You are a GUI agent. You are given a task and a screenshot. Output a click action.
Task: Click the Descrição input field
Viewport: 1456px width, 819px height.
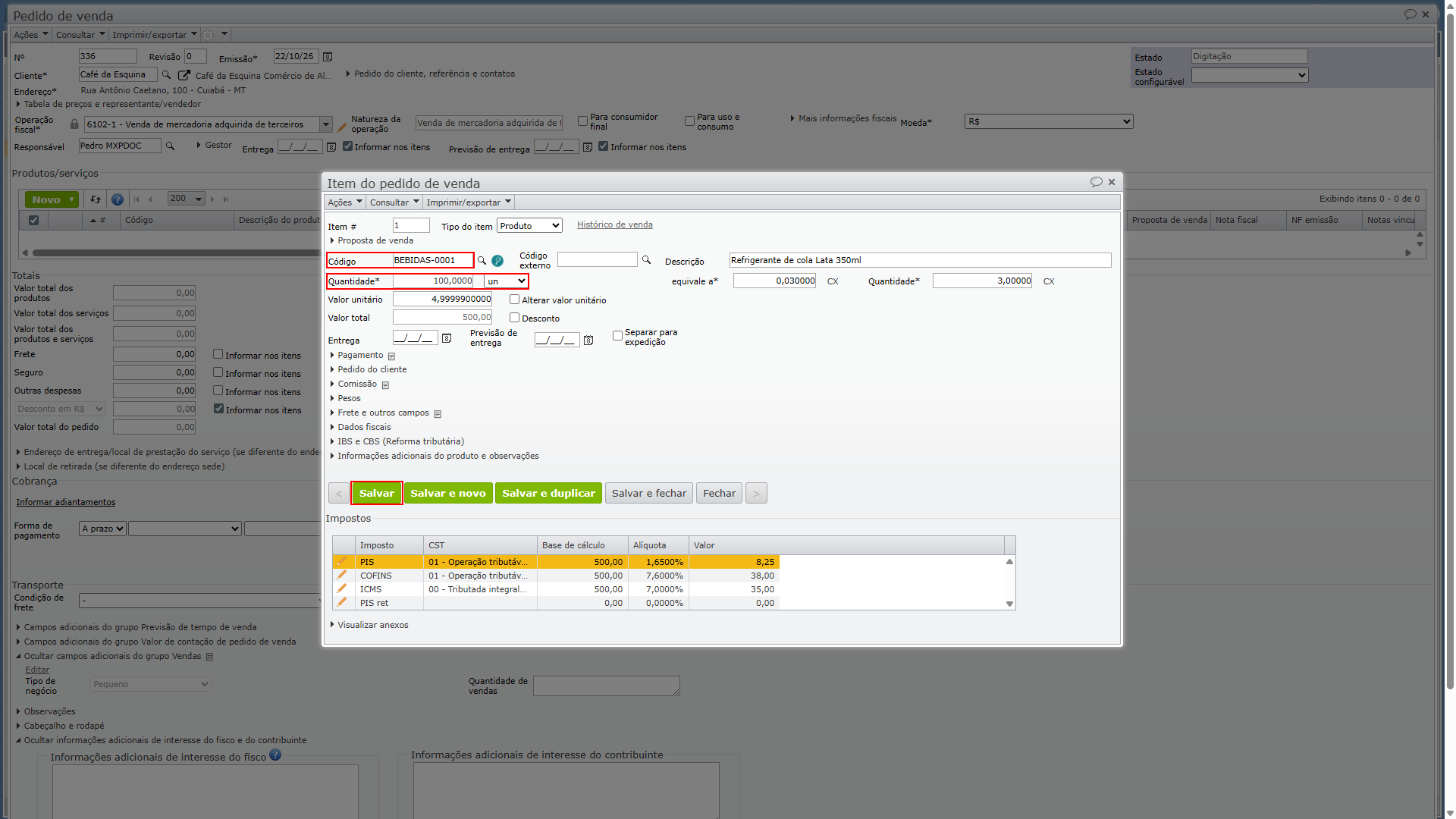921,260
